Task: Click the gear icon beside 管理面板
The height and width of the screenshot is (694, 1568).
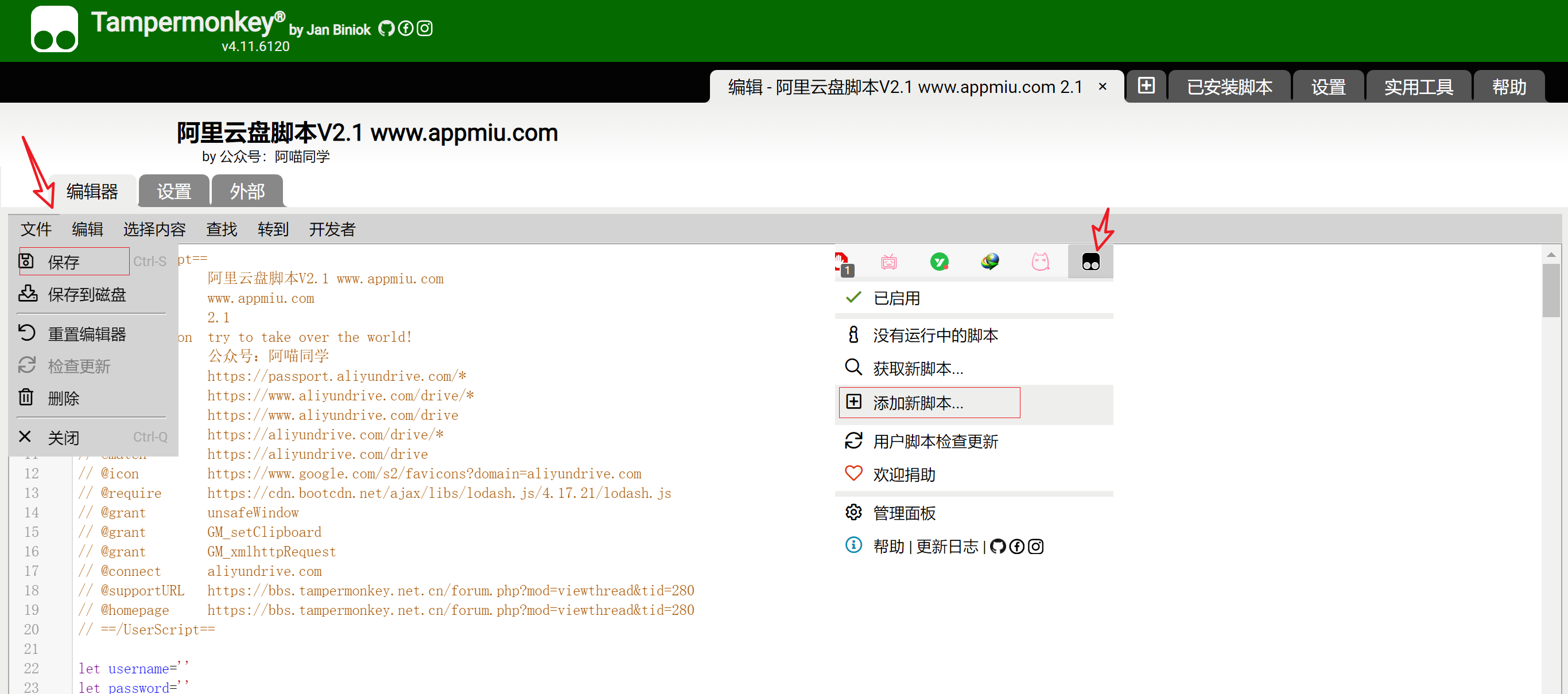Action: point(853,512)
